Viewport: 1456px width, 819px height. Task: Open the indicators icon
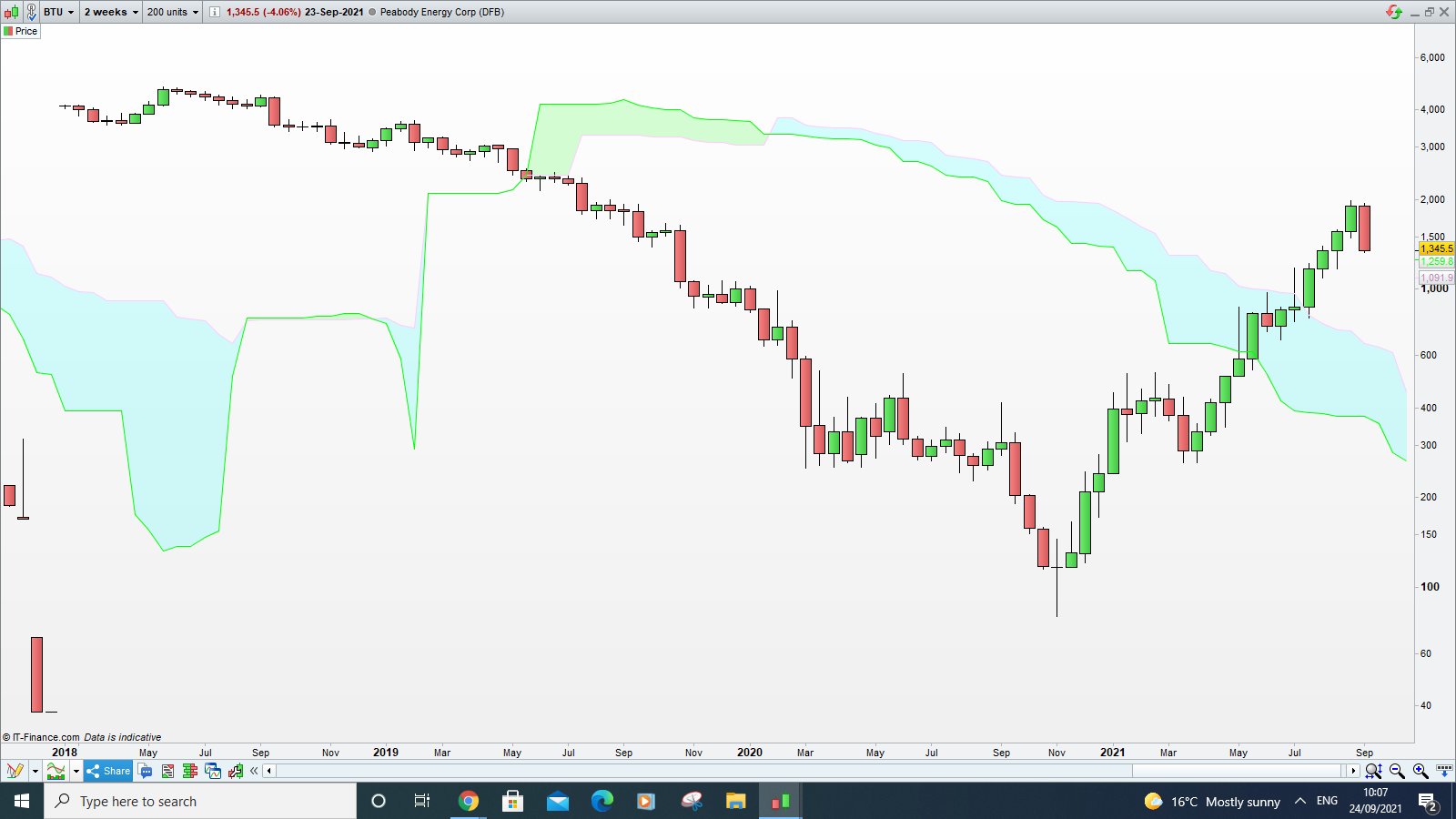56,771
